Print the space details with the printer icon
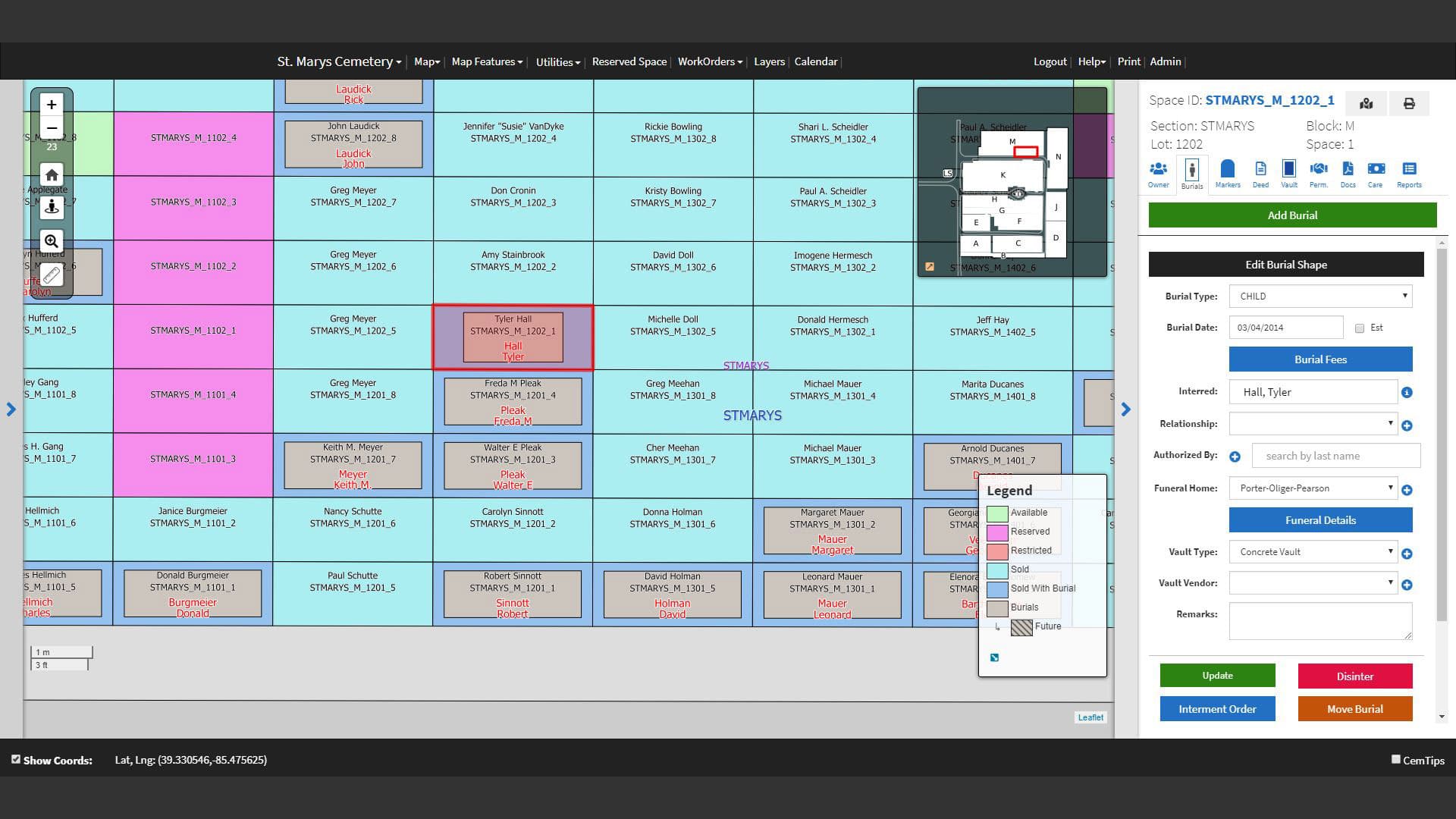The height and width of the screenshot is (819, 1456). pyautogui.click(x=1409, y=103)
